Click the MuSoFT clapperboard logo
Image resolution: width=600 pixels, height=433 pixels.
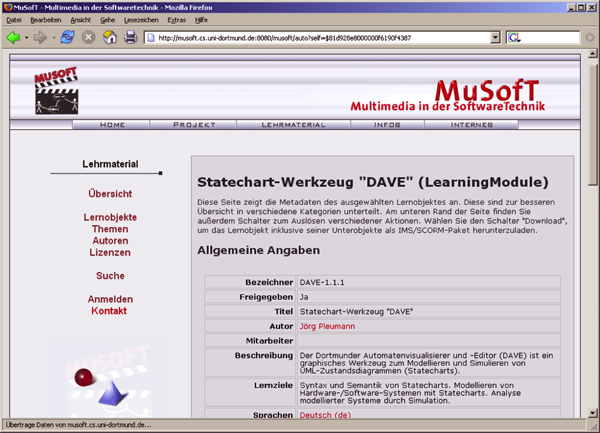click(56, 91)
